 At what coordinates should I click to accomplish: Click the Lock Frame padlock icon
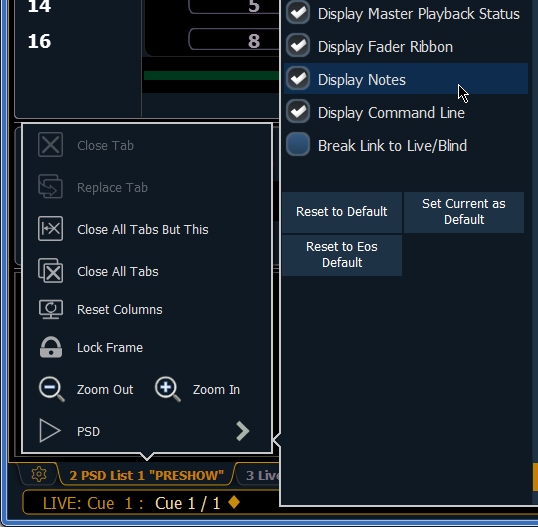pos(51,347)
